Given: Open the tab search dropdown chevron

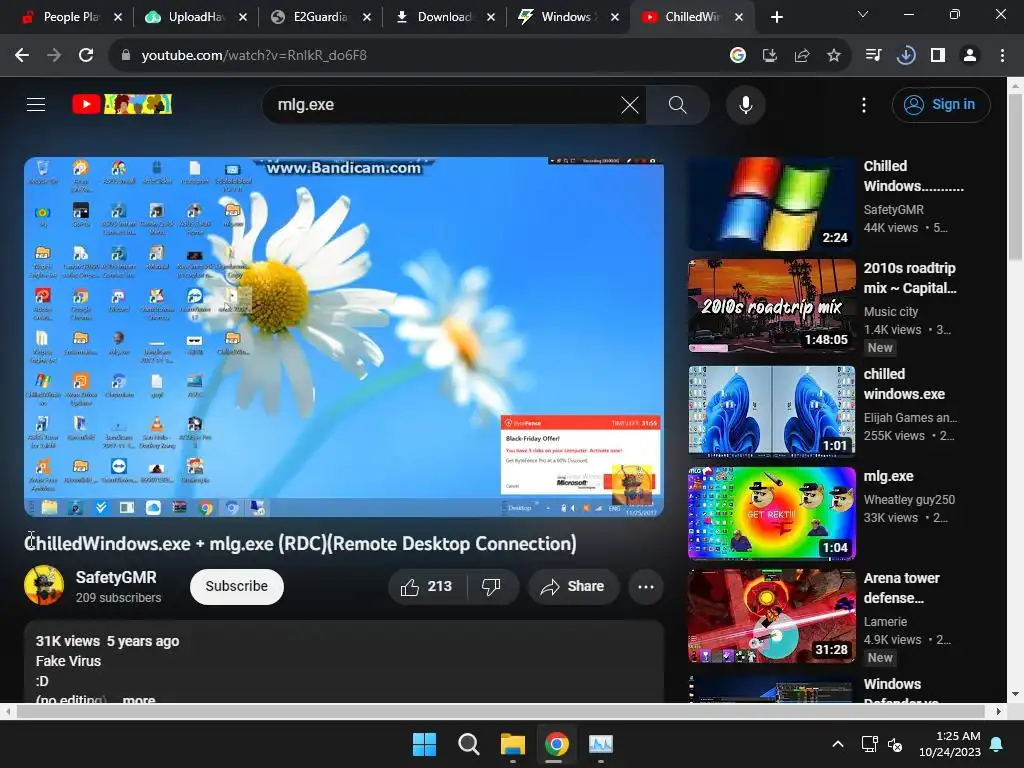Looking at the screenshot, I should [863, 14].
